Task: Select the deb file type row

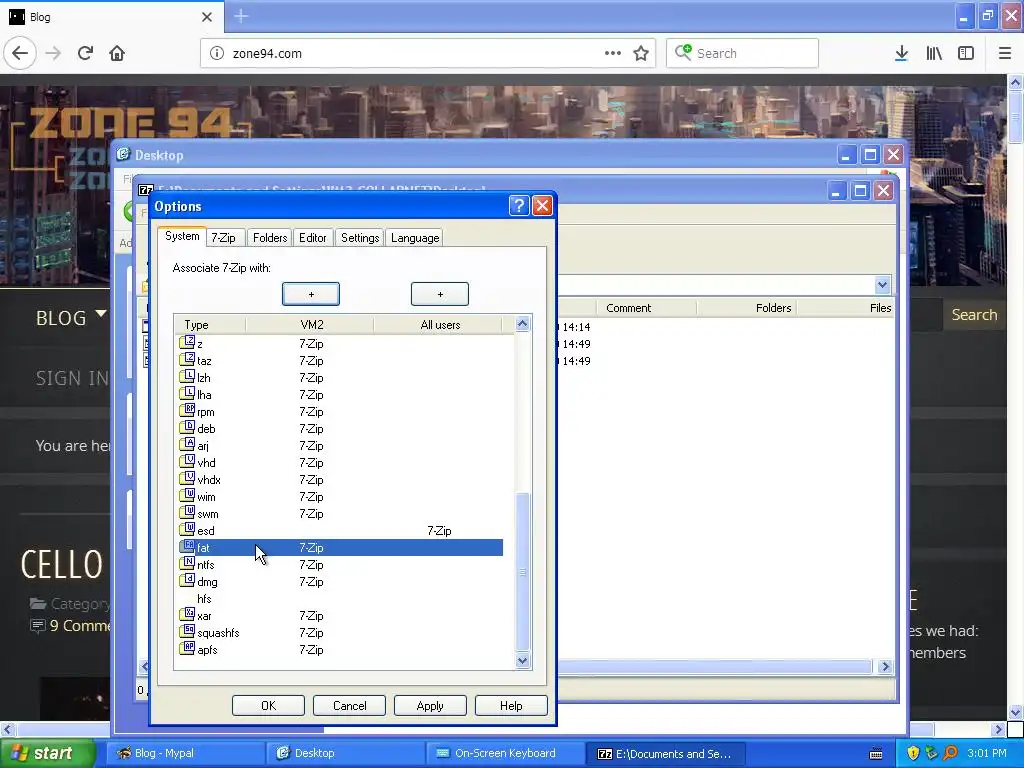Action: tap(340, 428)
